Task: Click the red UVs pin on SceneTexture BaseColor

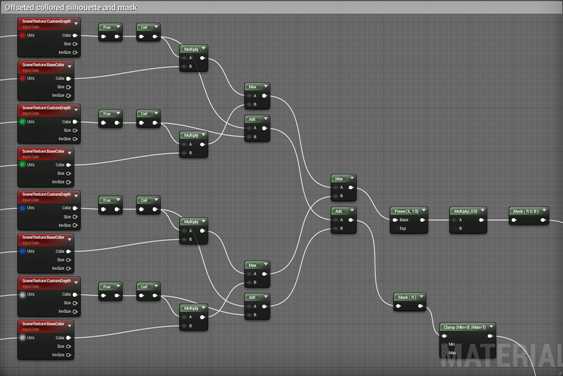Action: (22, 78)
